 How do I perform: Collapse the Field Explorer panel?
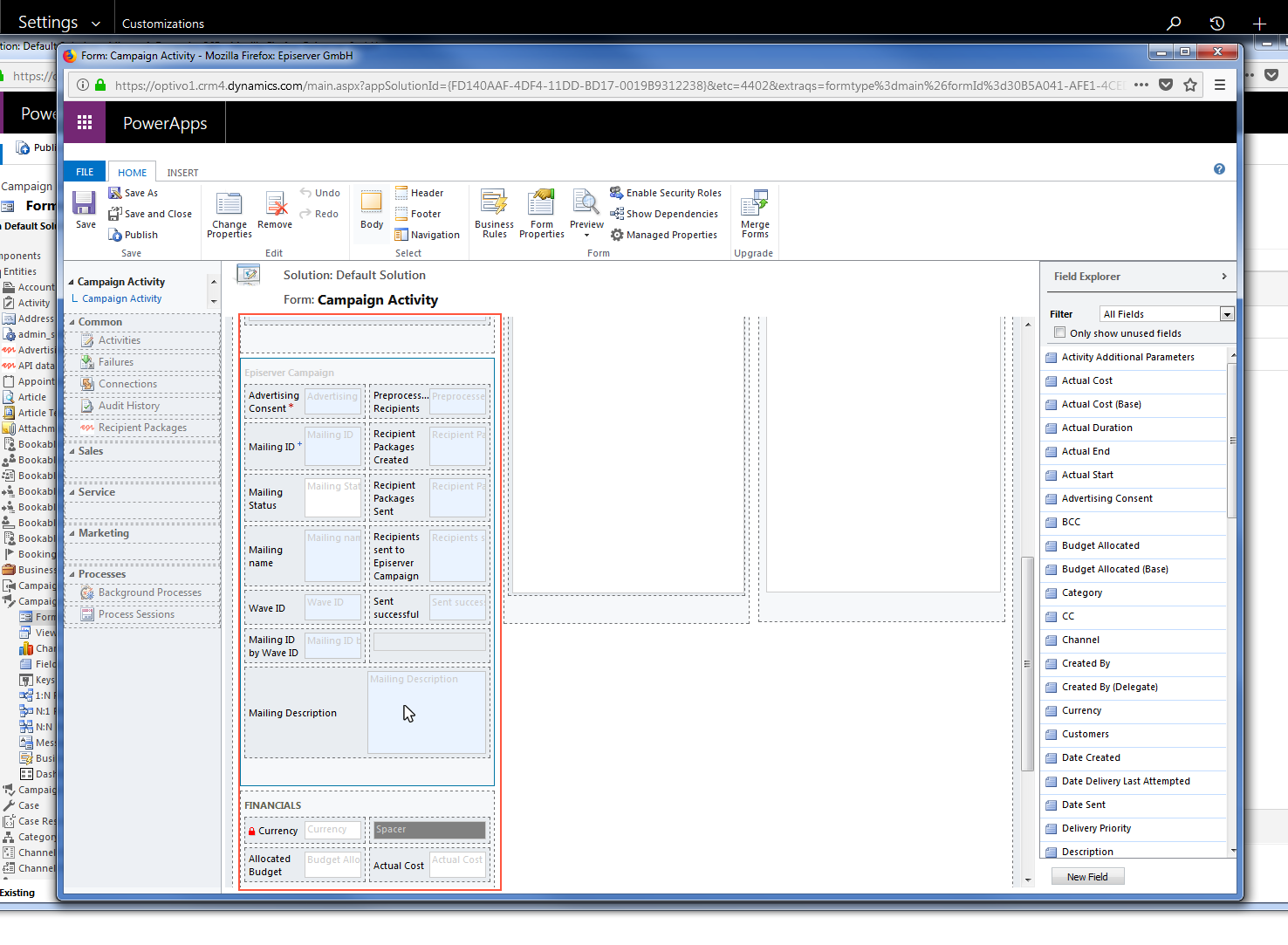(x=1224, y=277)
